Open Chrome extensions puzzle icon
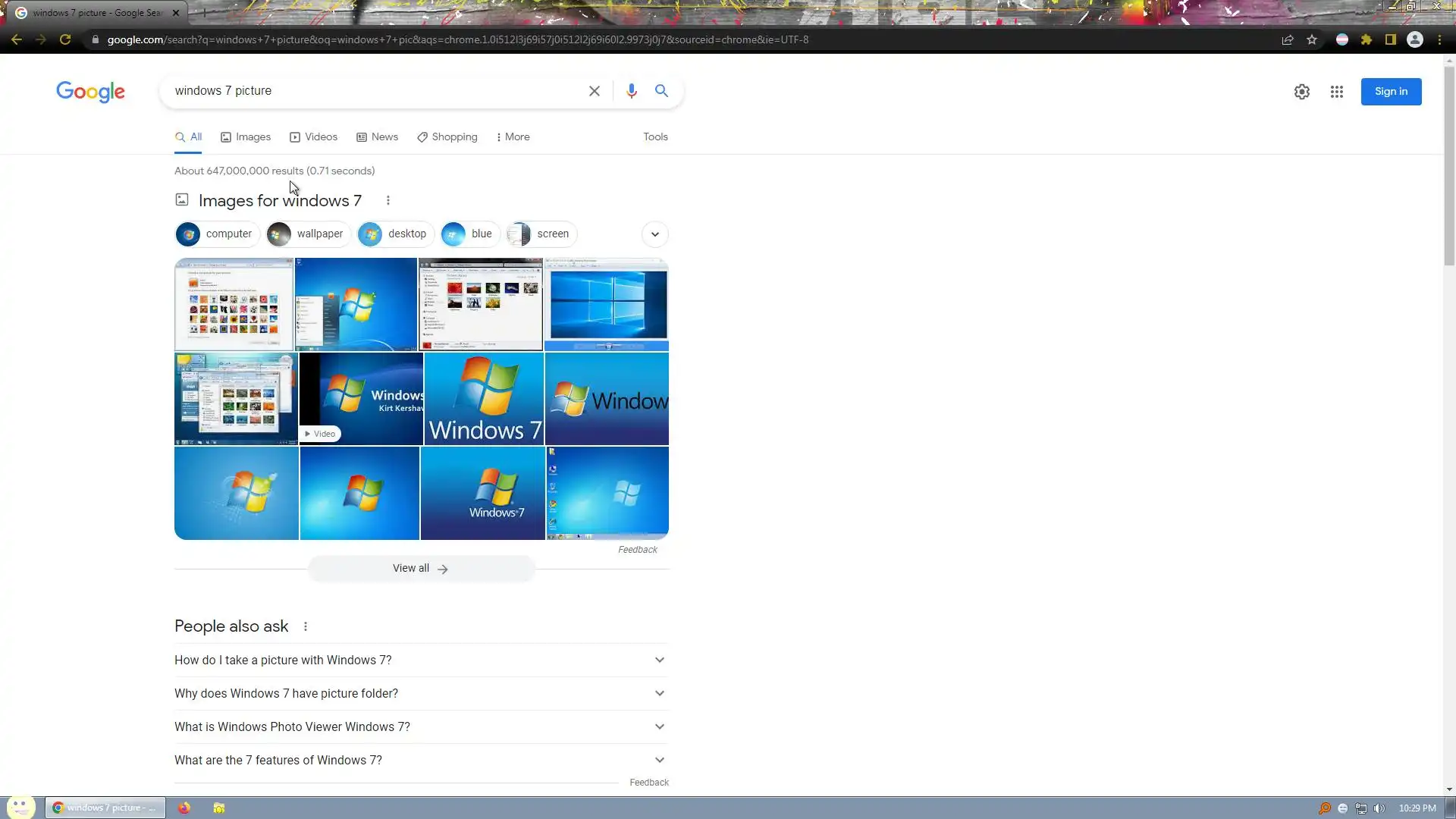This screenshot has width=1456, height=819. [1366, 39]
